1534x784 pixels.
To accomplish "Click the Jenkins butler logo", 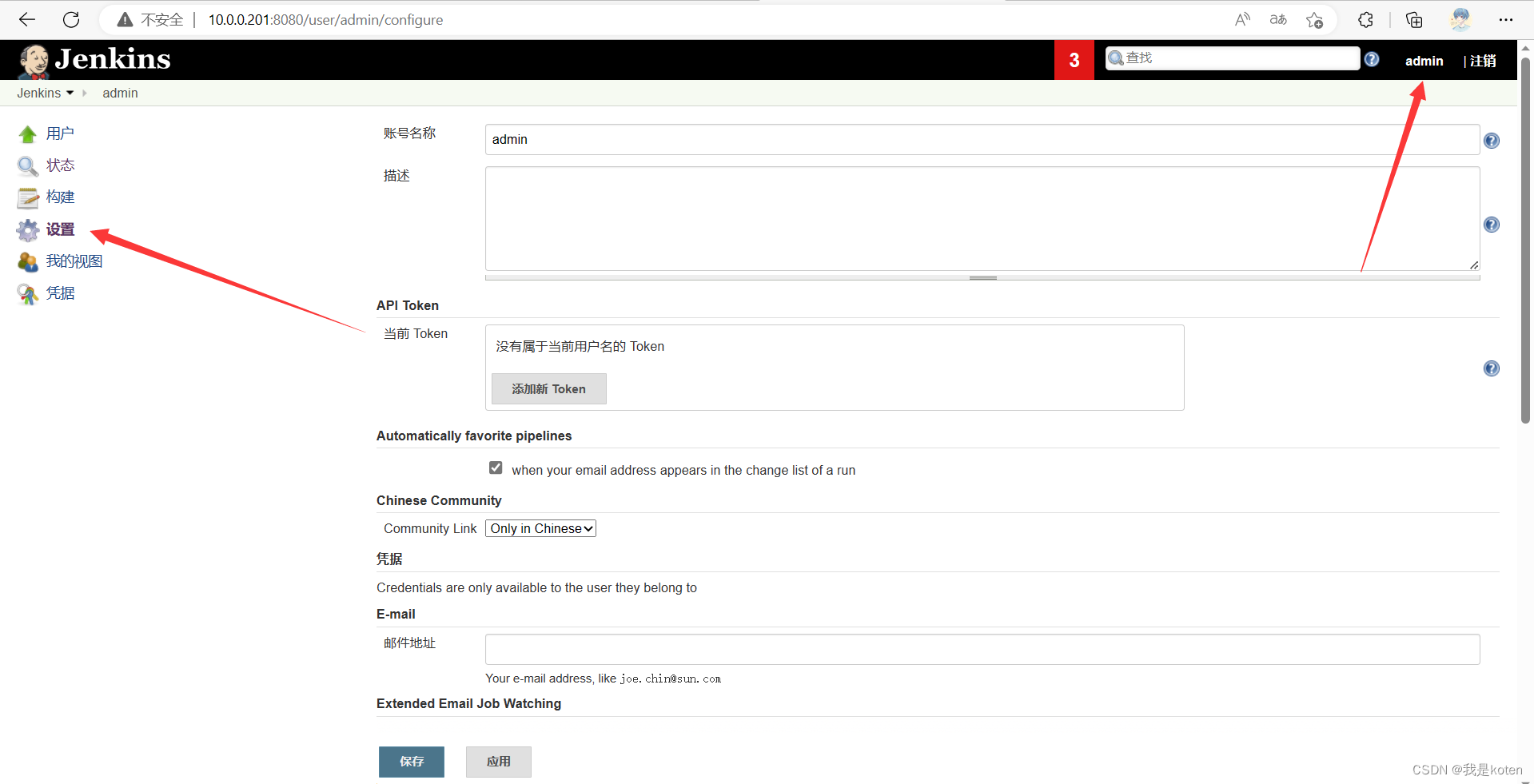I will (34, 61).
